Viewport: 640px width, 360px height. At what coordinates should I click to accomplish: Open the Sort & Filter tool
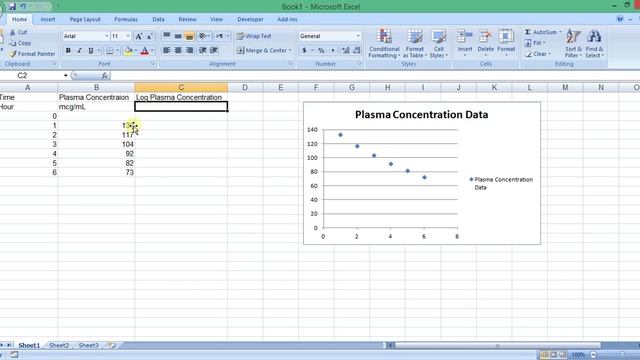573,44
